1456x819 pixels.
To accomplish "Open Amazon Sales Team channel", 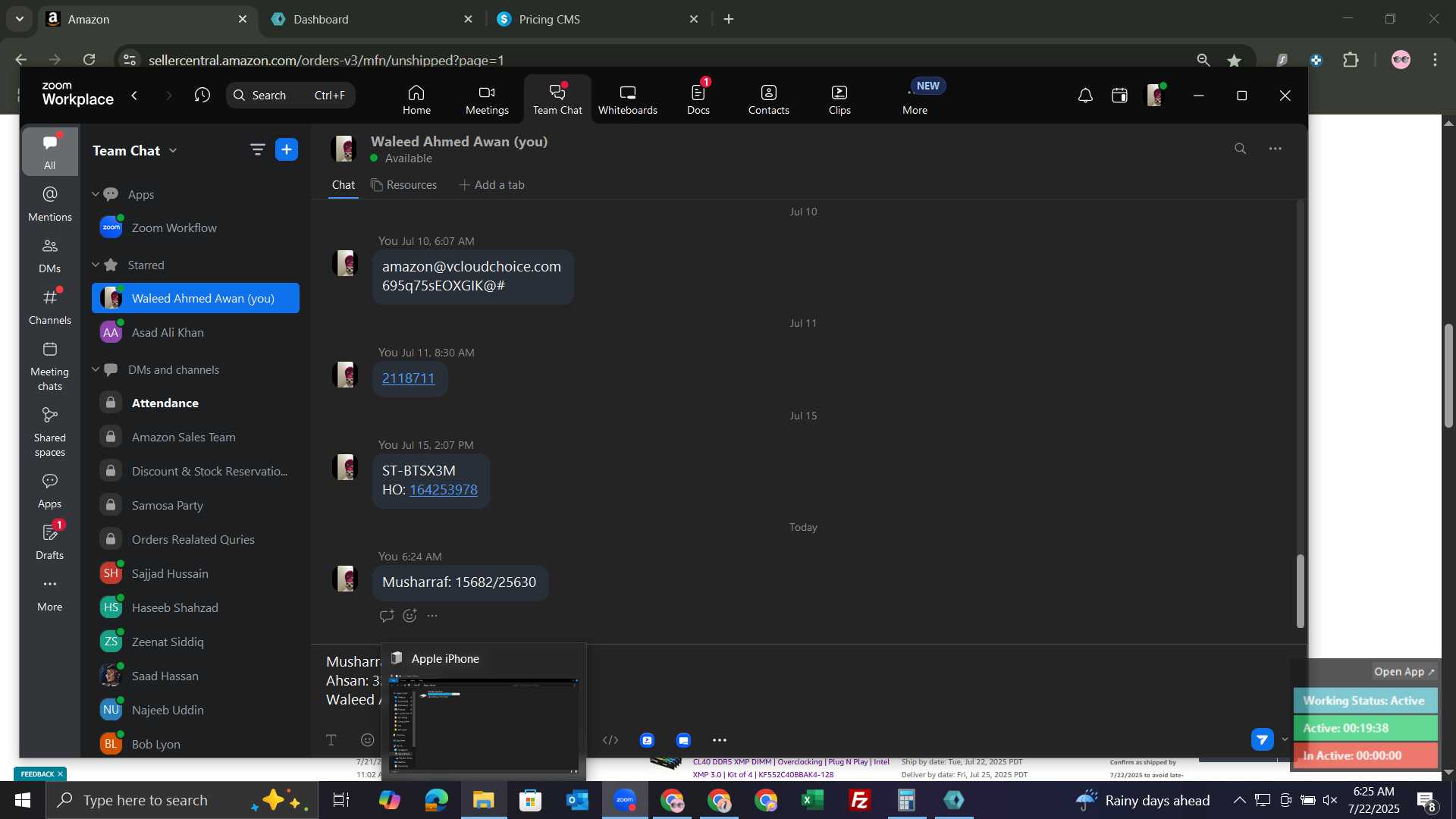I will click(x=196, y=437).
